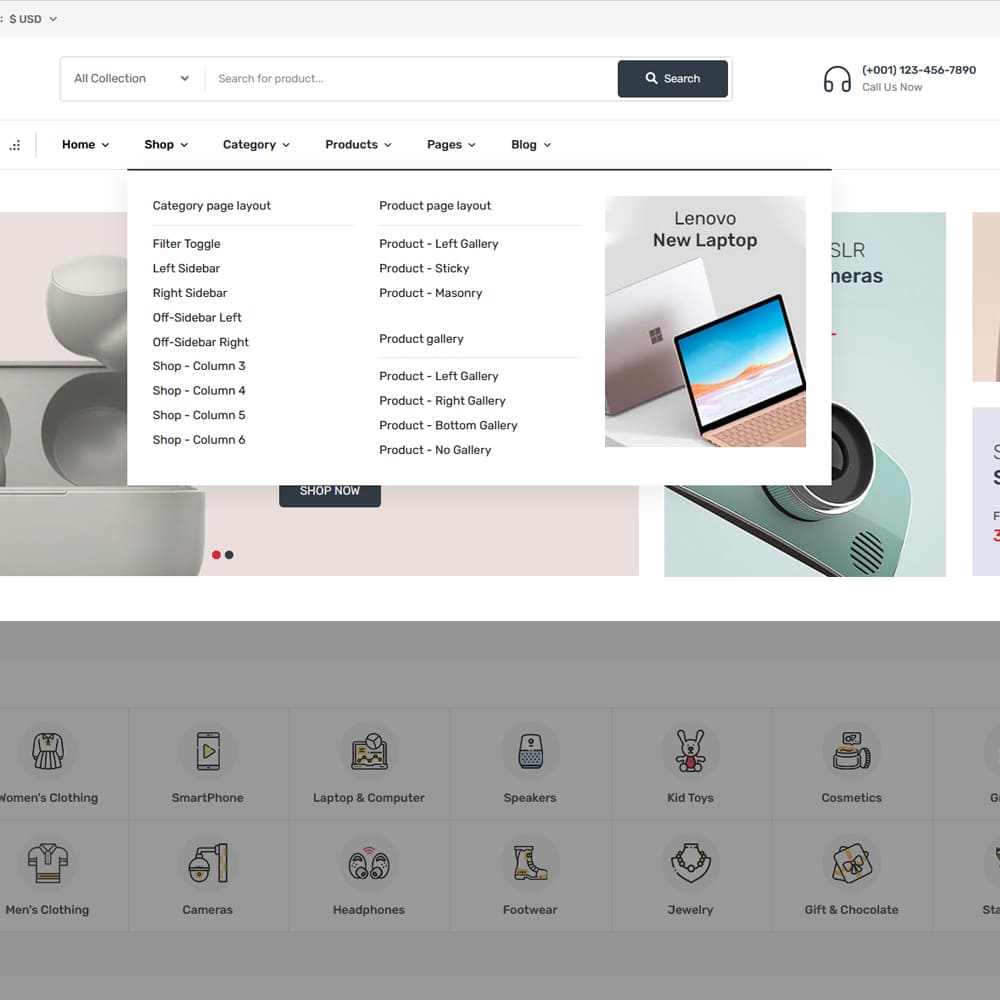Click the Speakers category icon
Viewport: 1000px width, 1000px height.
(530, 751)
